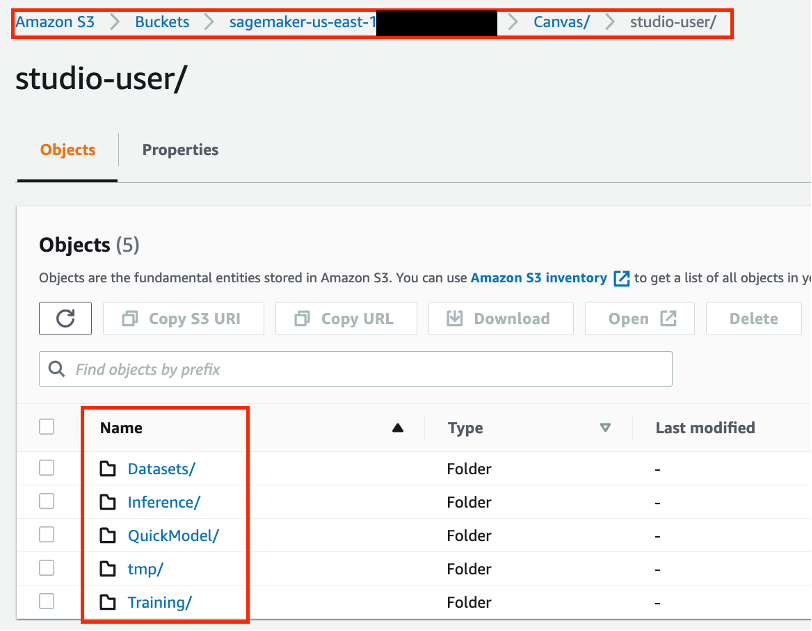The width and height of the screenshot is (812, 631).
Task: Click the external link icon after S3 inventory
Action: pyautogui.click(x=621, y=278)
